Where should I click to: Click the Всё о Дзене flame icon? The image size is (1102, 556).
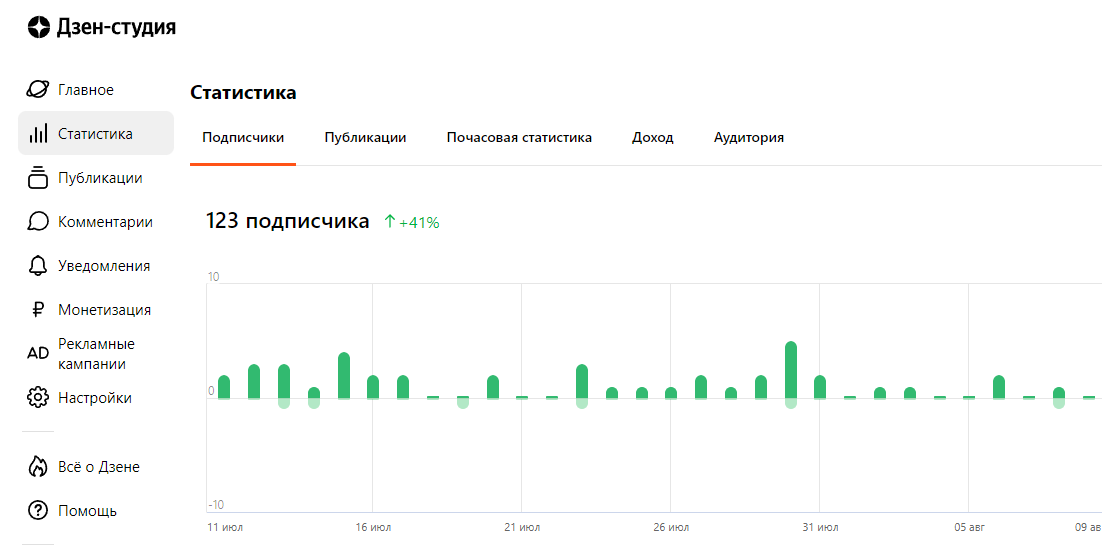(x=38, y=467)
